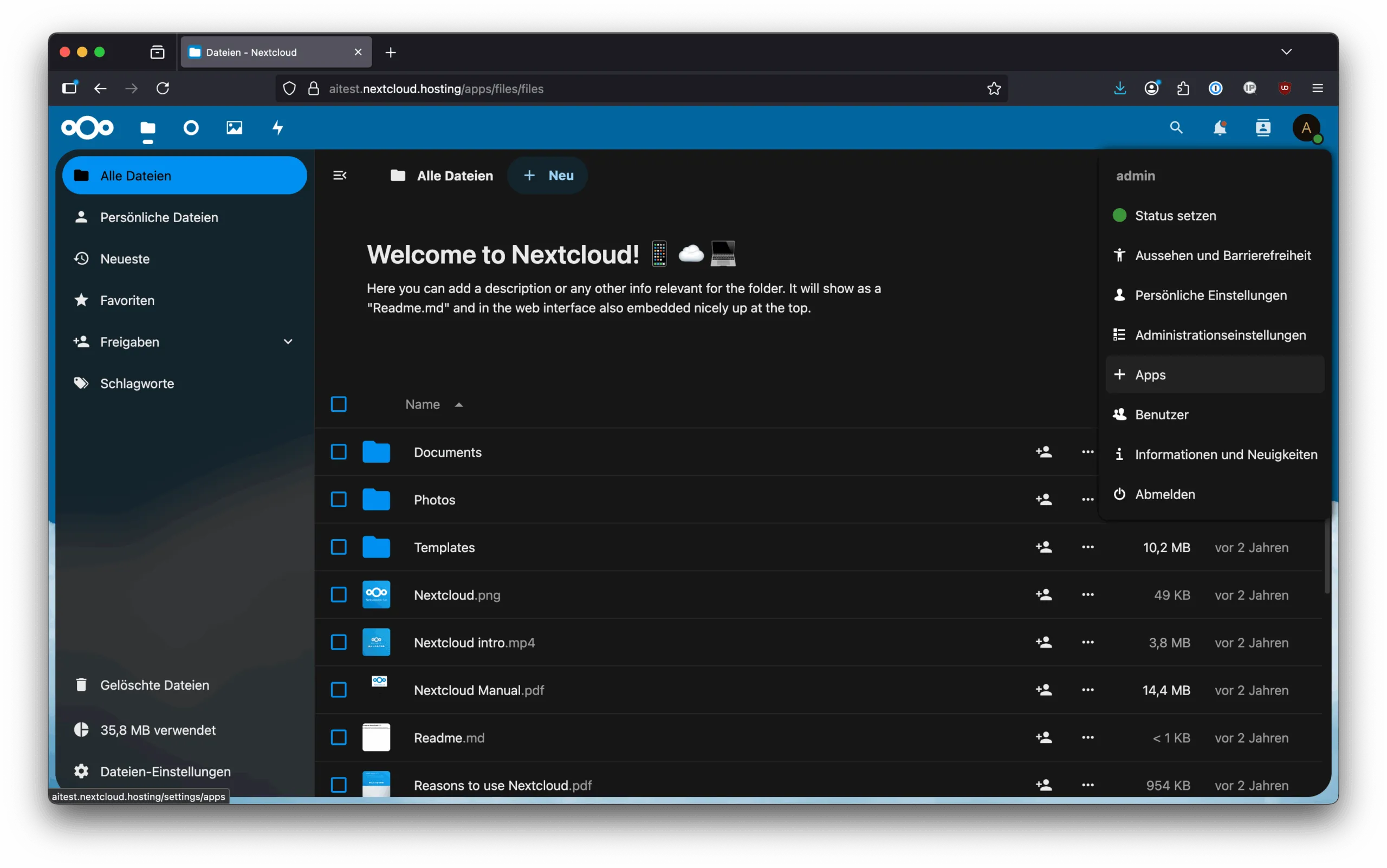Toggle navigation with the collapse sidebar icon
Image resolution: width=1387 pixels, height=868 pixels.
pos(340,176)
